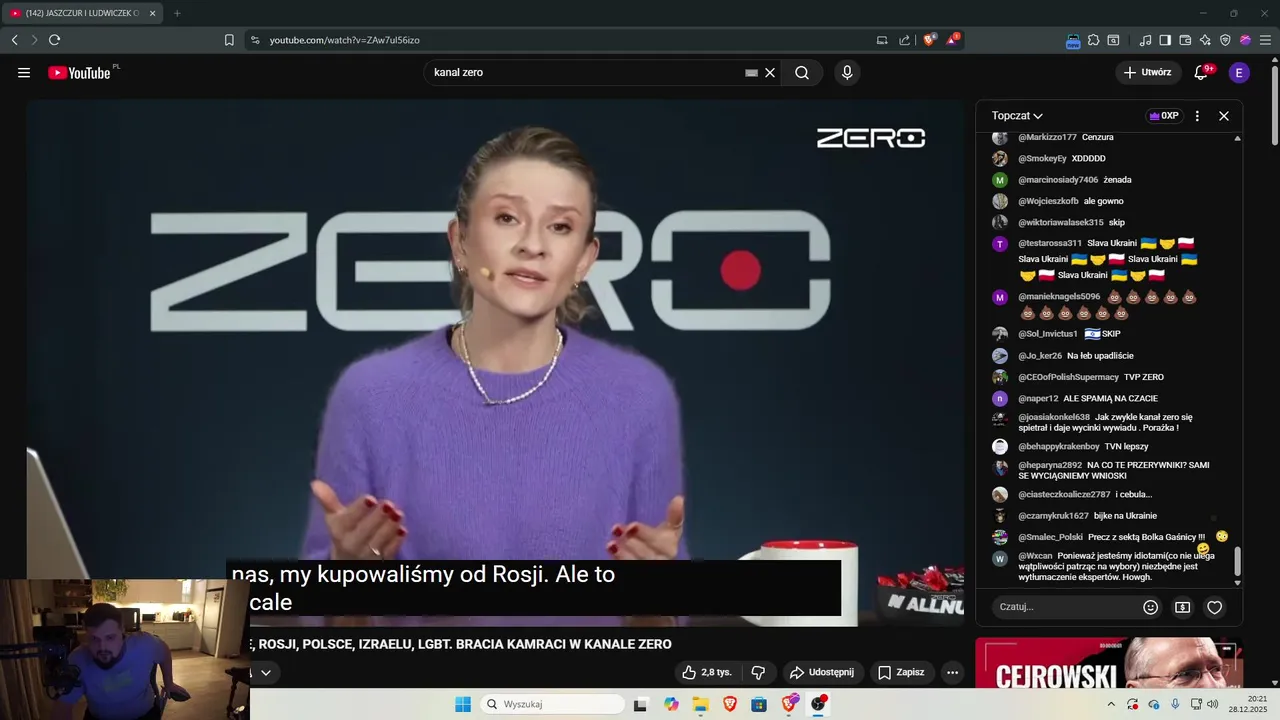Open the 0XP channel points badge
The height and width of the screenshot is (720, 1280).
(x=1164, y=116)
